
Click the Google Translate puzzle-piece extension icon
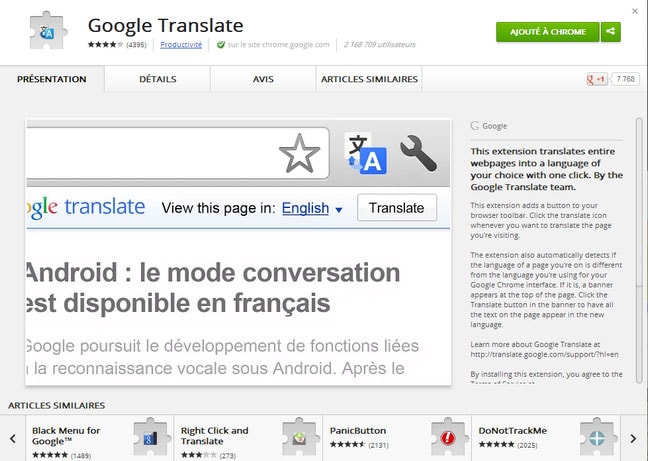[48, 31]
